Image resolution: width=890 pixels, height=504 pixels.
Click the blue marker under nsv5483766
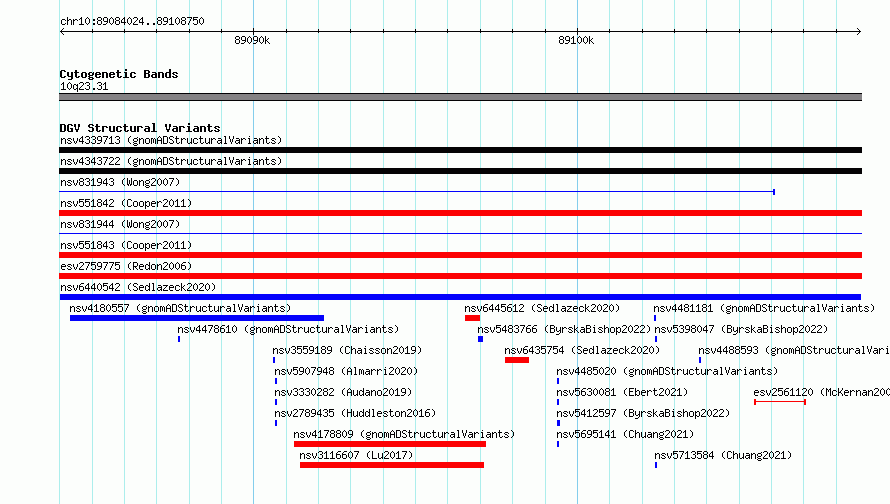[x=480, y=339]
